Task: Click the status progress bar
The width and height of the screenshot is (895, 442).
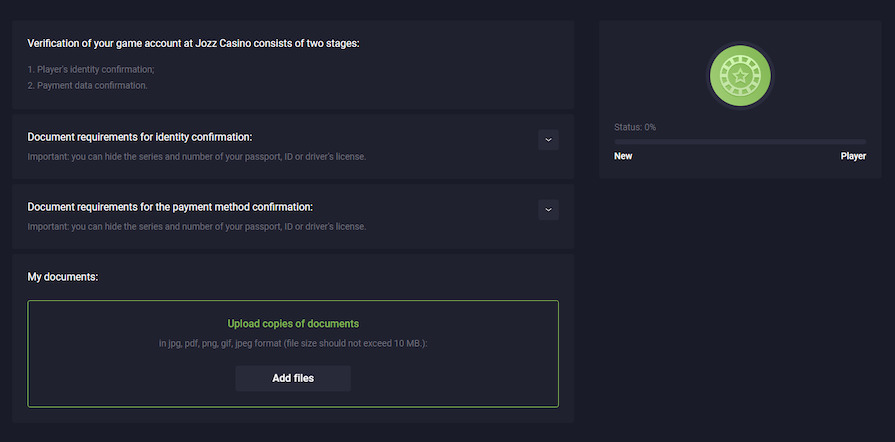Action: coord(740,142)
